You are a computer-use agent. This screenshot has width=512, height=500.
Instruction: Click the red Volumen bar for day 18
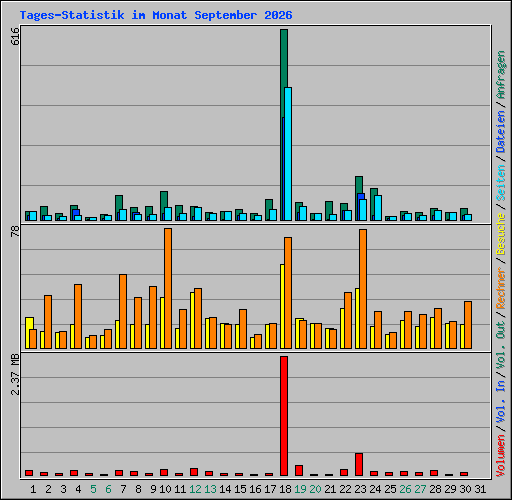284,416
